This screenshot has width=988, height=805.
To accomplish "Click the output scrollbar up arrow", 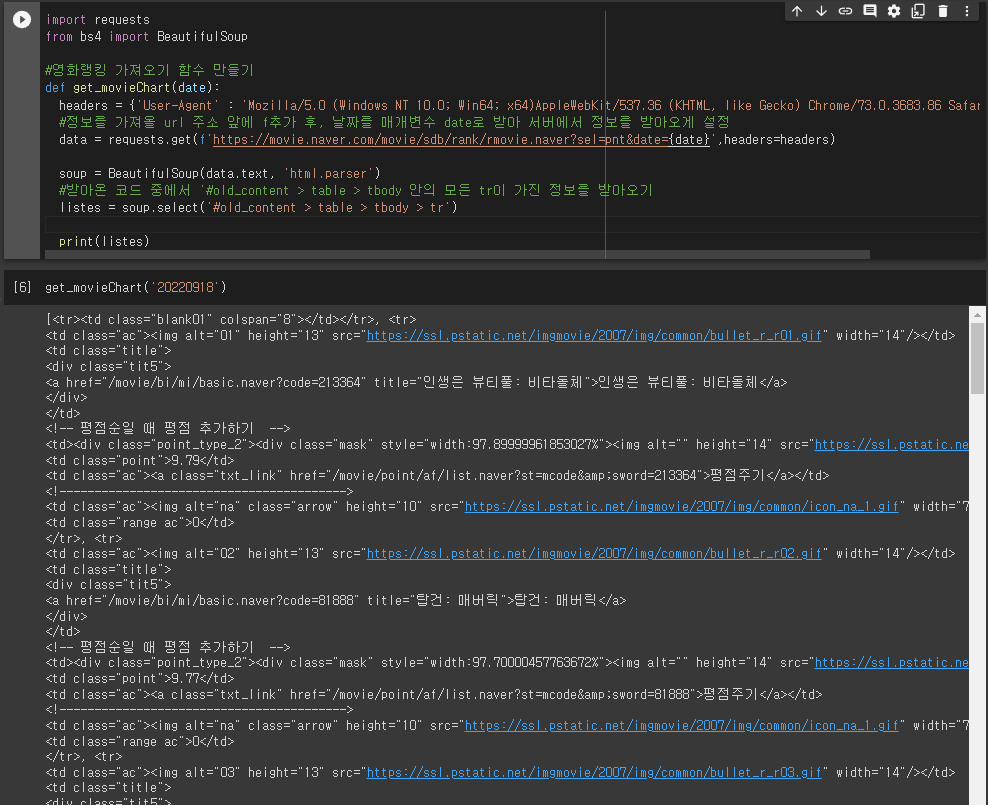I will [977, 314].
